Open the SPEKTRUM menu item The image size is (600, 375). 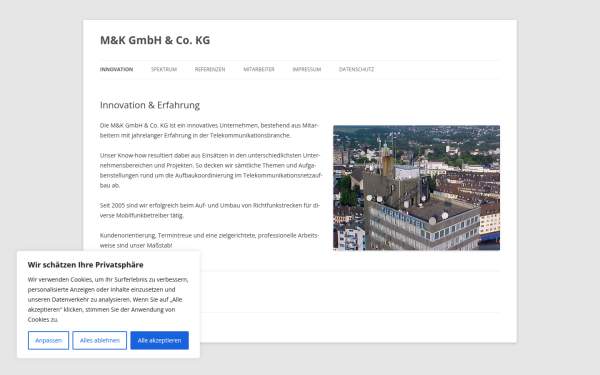click(x=164, y=69)
